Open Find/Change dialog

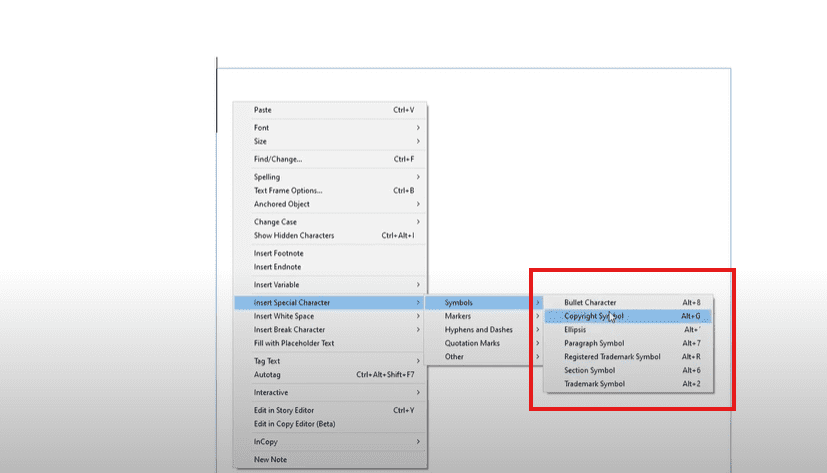278,159
